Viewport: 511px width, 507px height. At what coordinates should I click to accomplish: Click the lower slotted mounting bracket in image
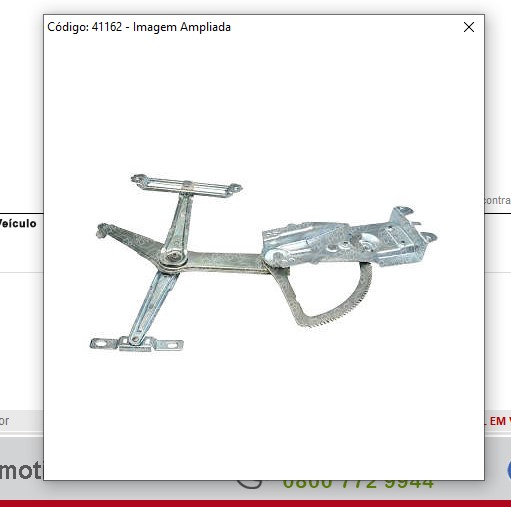click(x=136, y=344)
